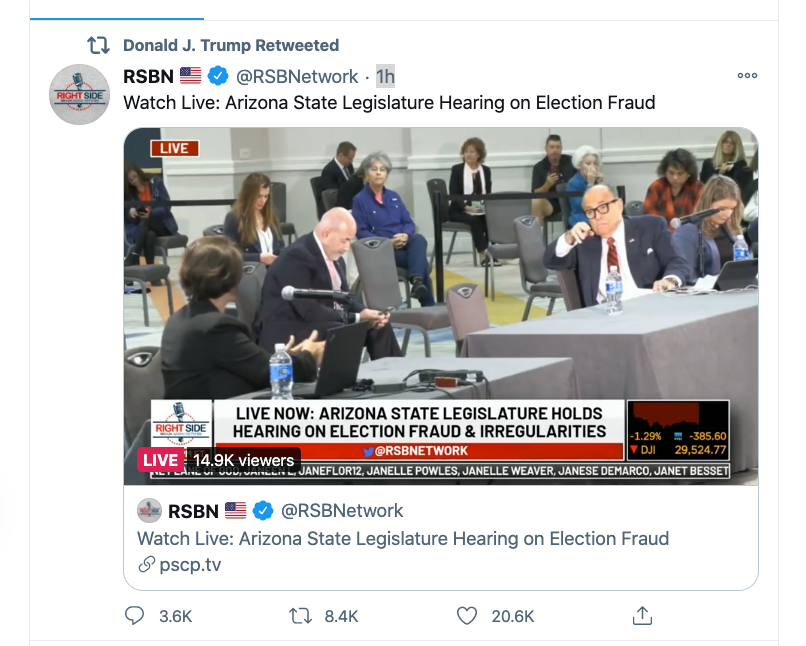The image size is (806, 646).
Task: Open the @RSBNetwork handle in tweet header
Action: pyautogui.click(x=296, y=77)
